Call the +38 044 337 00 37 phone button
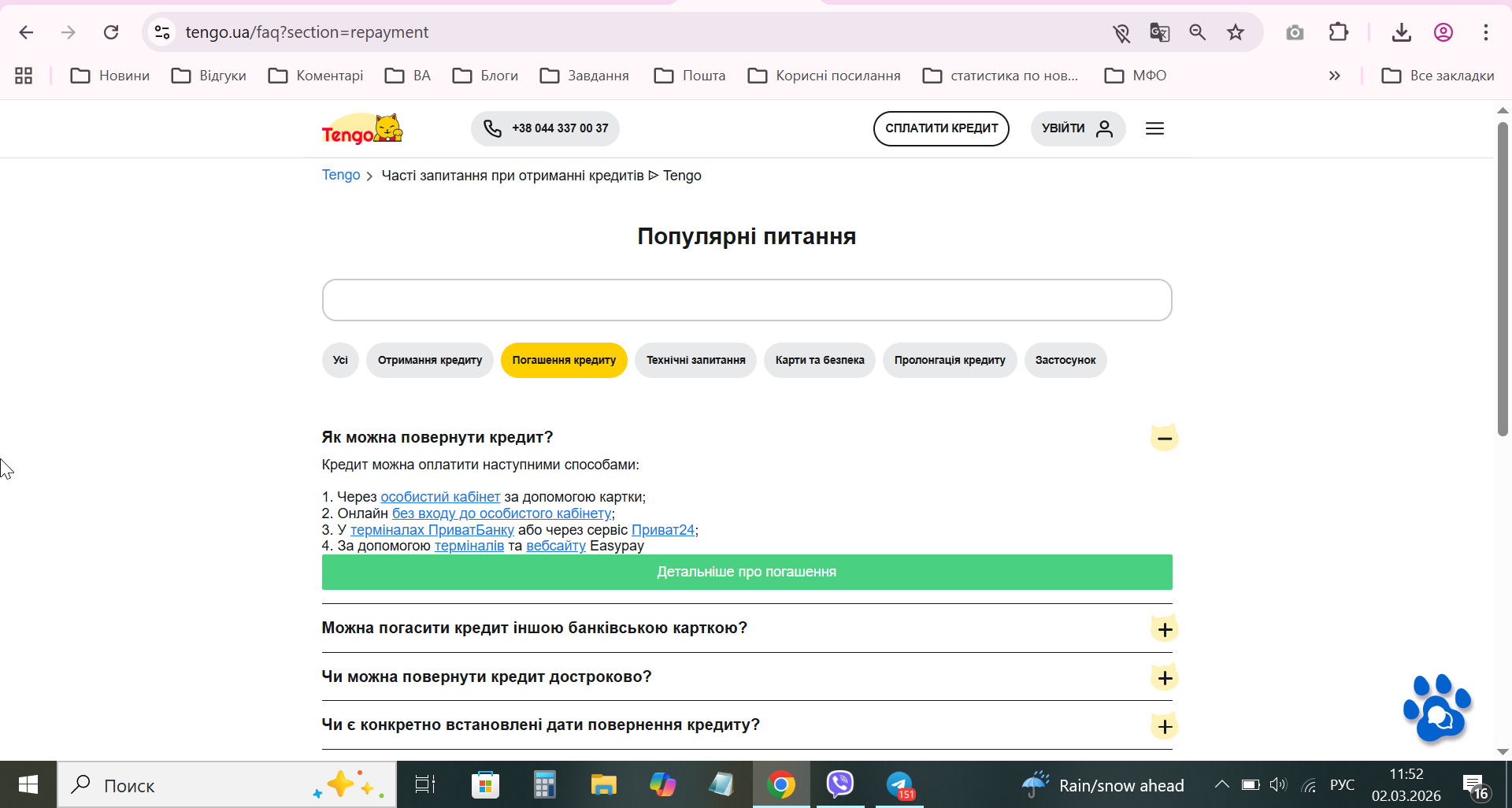The height and width of the screenshot is (808, 1512). pyautogui.click(x=545, y=128)
